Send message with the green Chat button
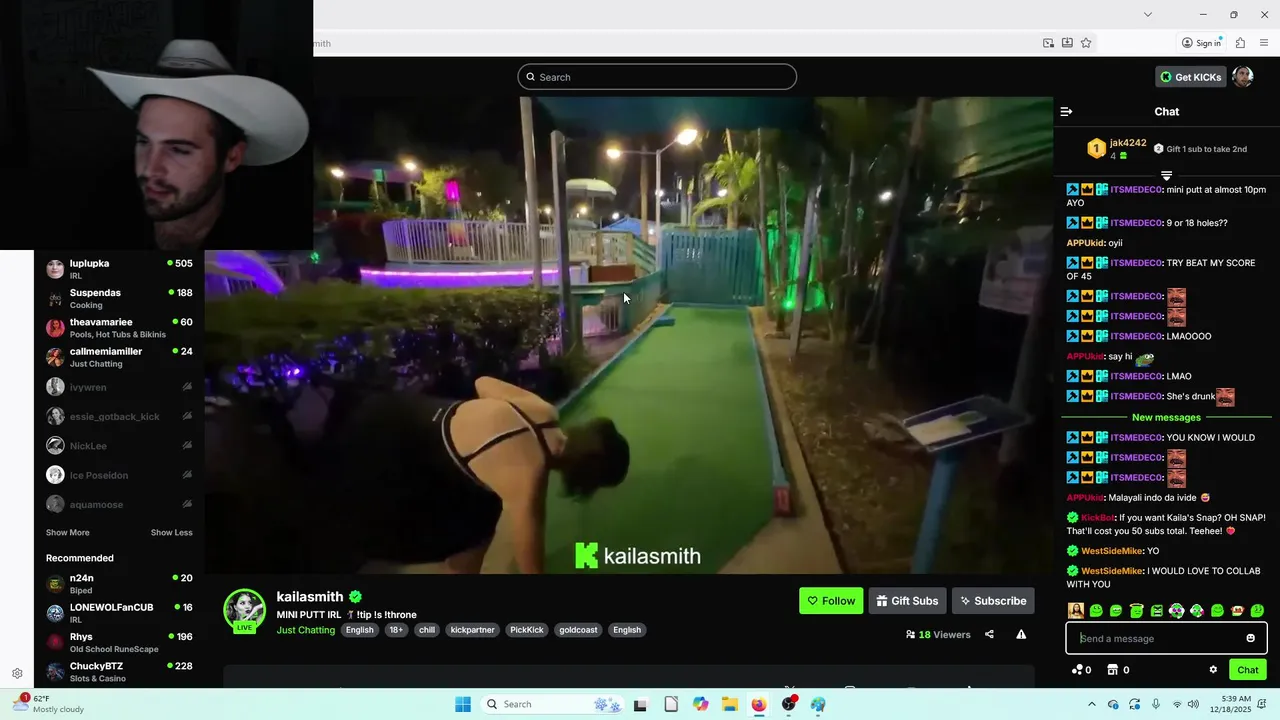This screenshot has width=1280, height=720. [1248, 670]
